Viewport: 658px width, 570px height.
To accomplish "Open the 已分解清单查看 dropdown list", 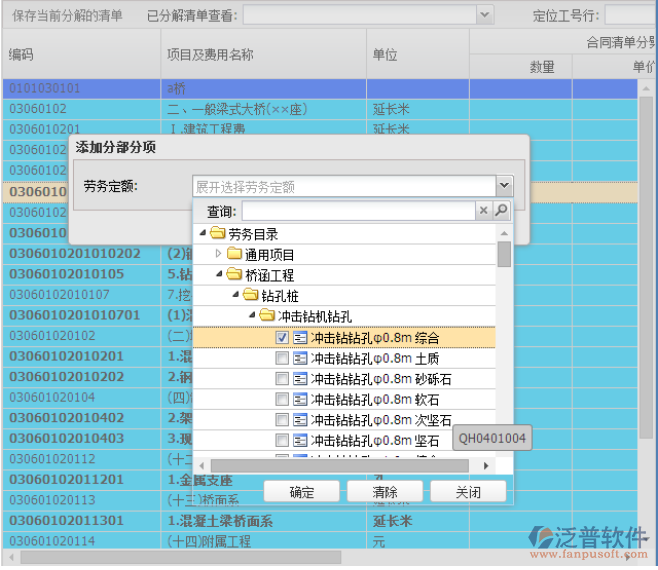I will click(x=485, y=15).
